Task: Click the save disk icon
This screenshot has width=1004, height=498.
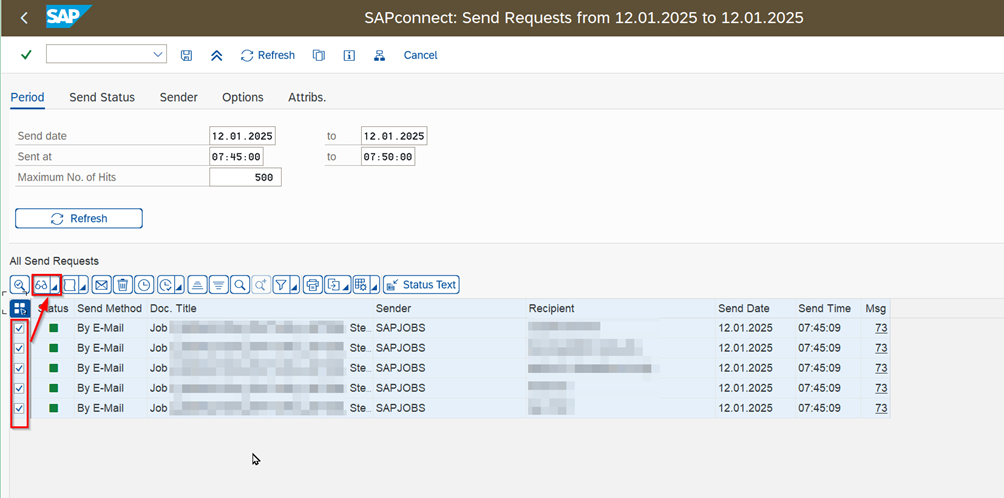Action: pyautogui.click(x=186, y=55)
